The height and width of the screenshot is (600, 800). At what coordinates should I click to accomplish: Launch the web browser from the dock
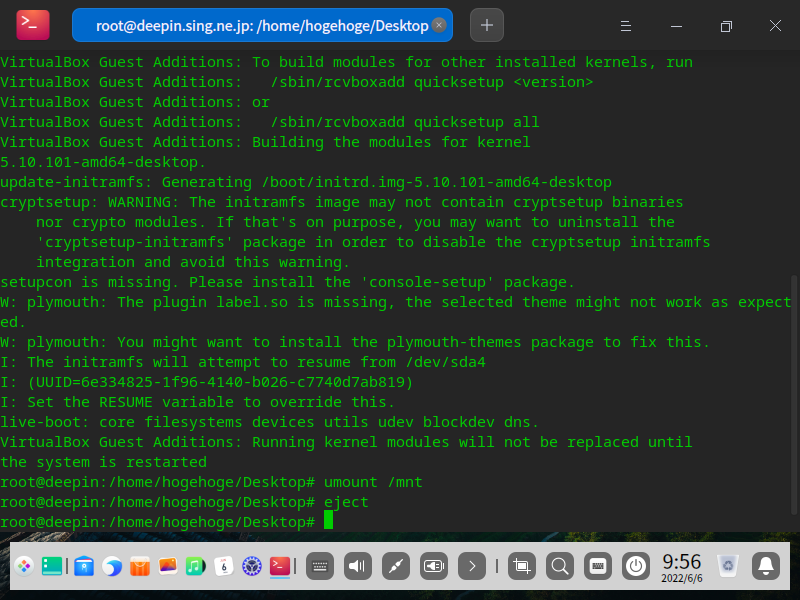click(112, 566)
